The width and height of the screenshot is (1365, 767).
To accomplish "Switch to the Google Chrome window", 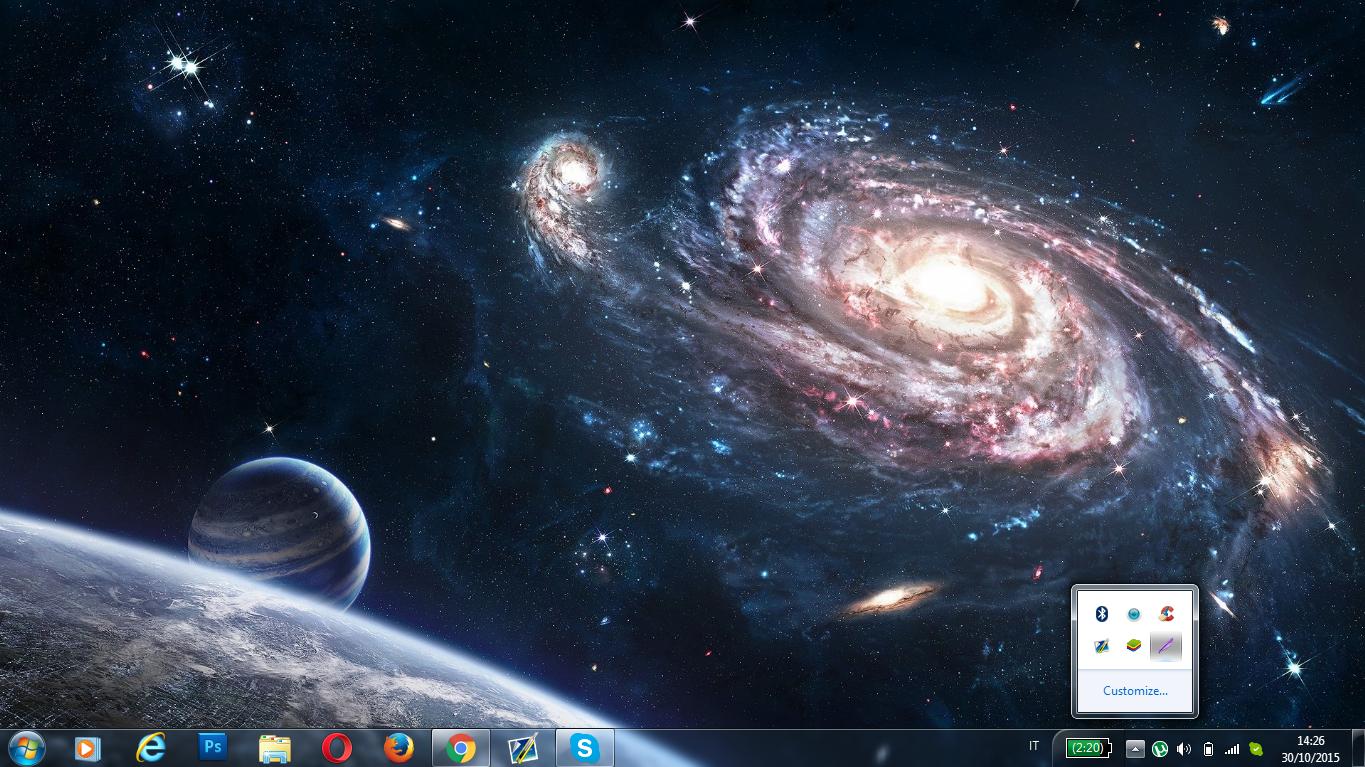I will click(461, 748).
